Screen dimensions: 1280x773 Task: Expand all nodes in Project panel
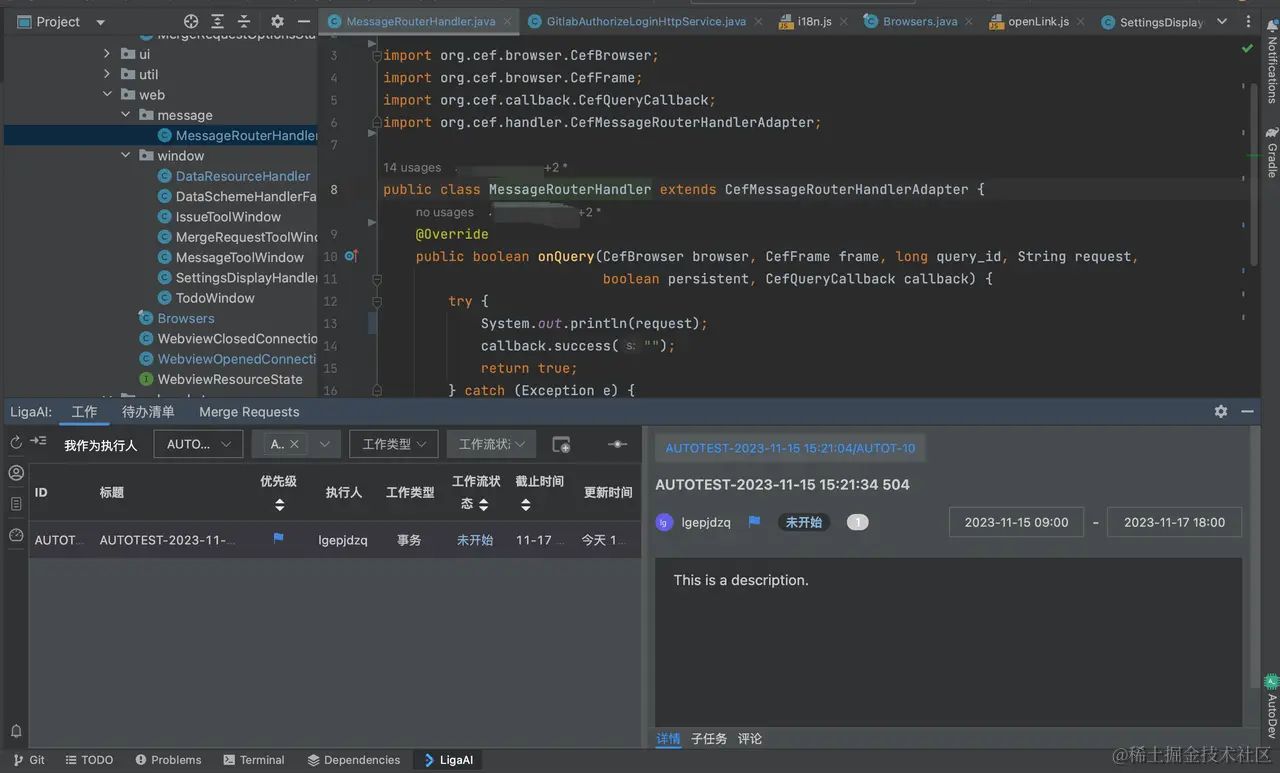coord(218,21)
